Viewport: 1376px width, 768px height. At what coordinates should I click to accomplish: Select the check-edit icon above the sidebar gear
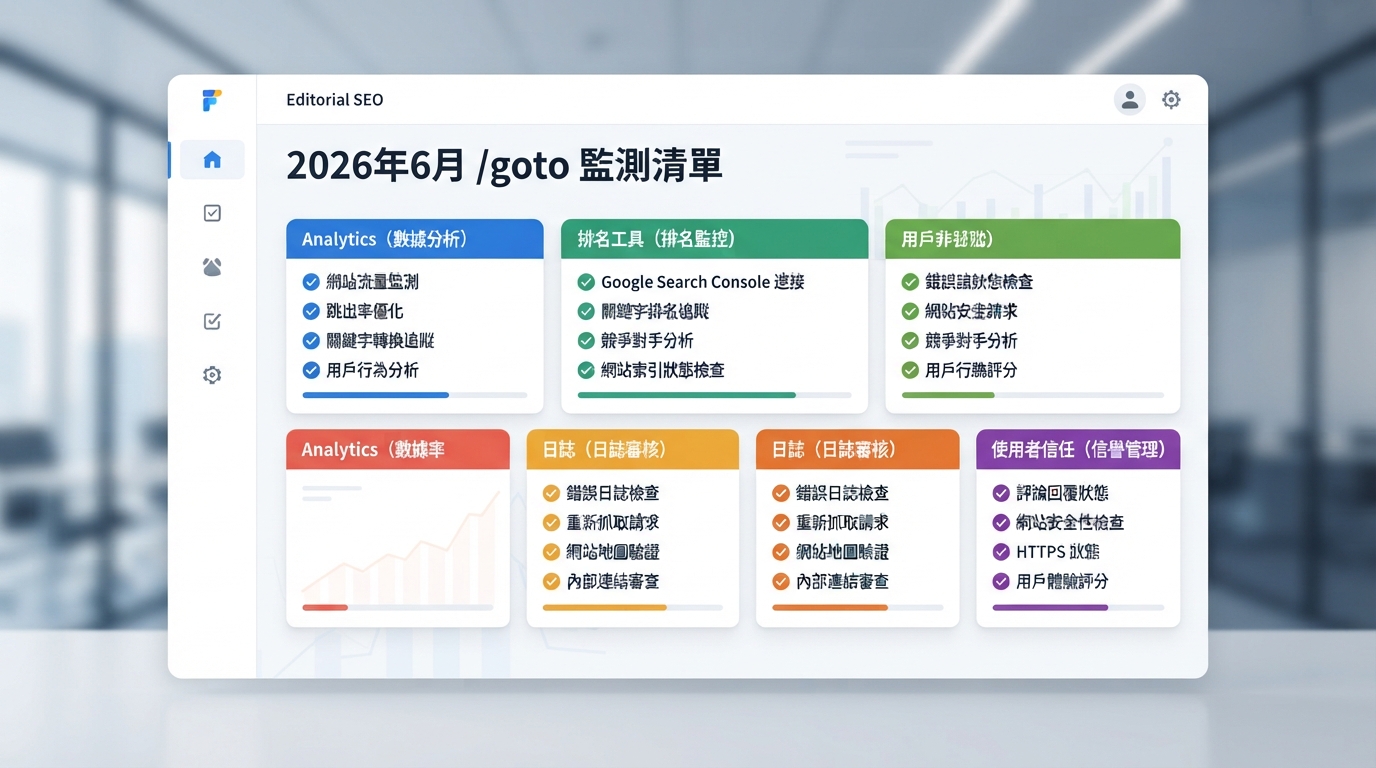pos(212,321)
